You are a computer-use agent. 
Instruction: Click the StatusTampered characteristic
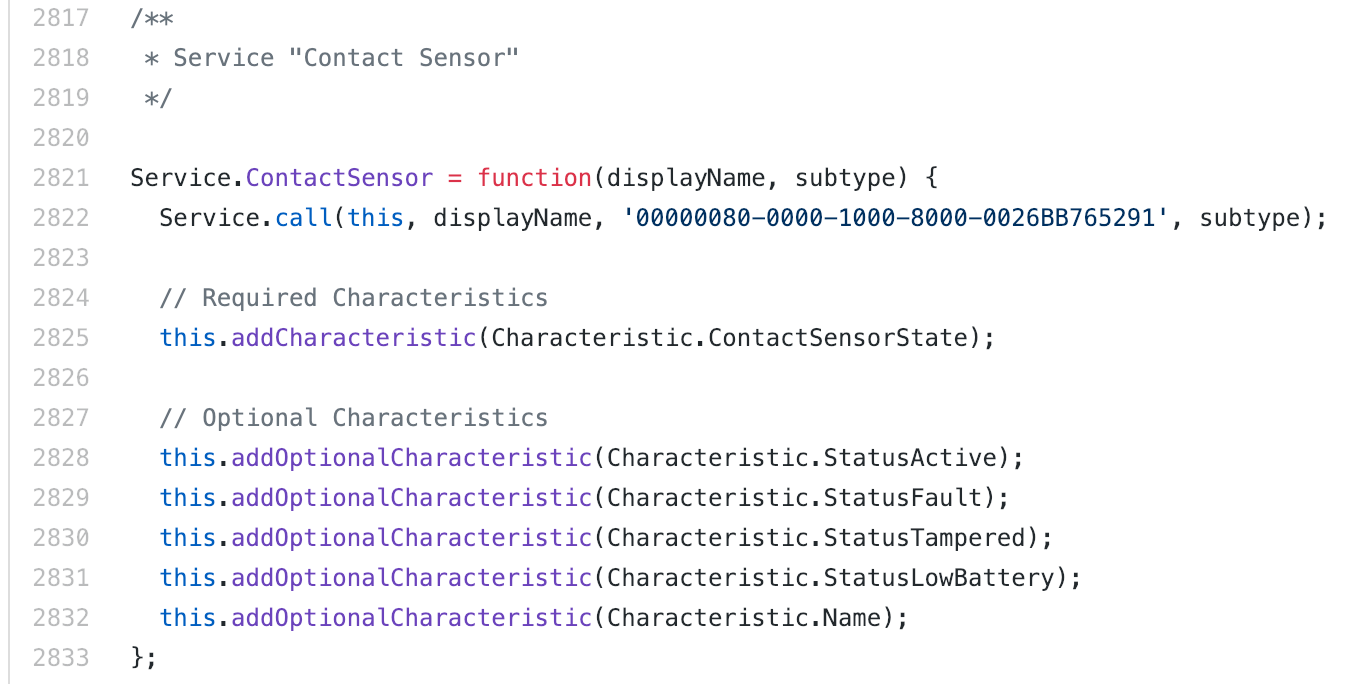pos(925,538)
